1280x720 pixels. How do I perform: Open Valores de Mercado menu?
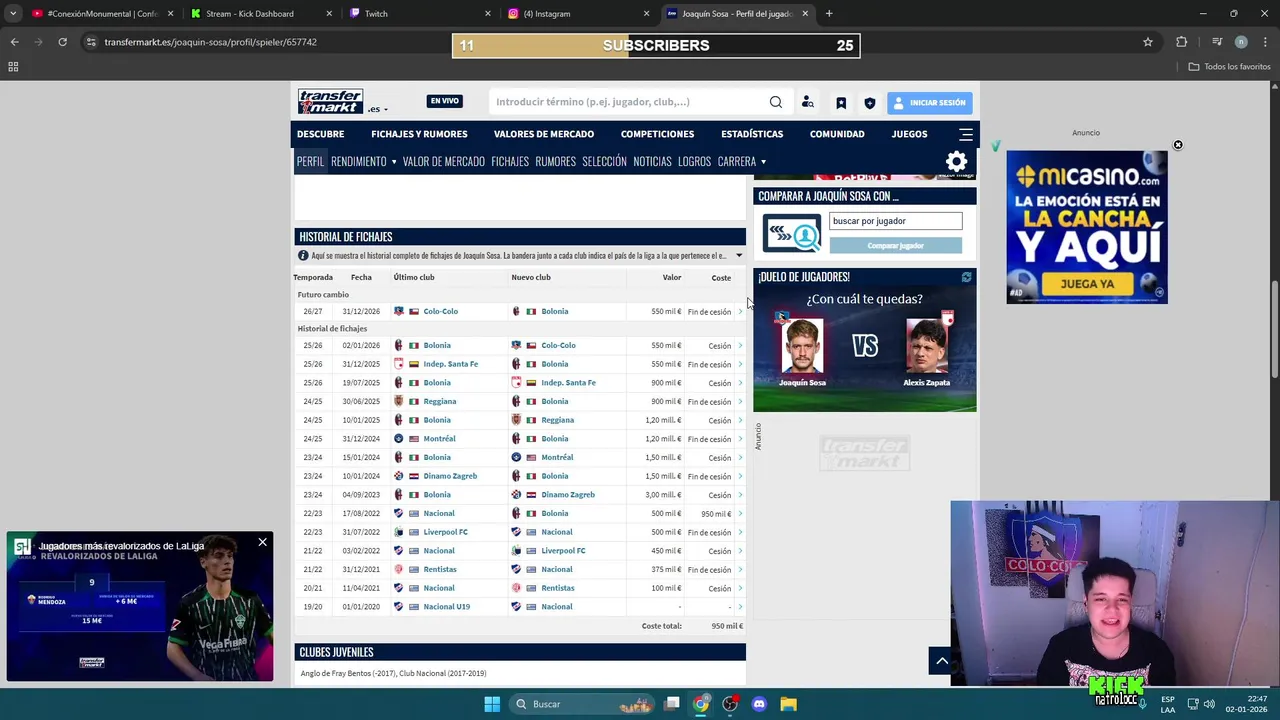coord(544,134)
